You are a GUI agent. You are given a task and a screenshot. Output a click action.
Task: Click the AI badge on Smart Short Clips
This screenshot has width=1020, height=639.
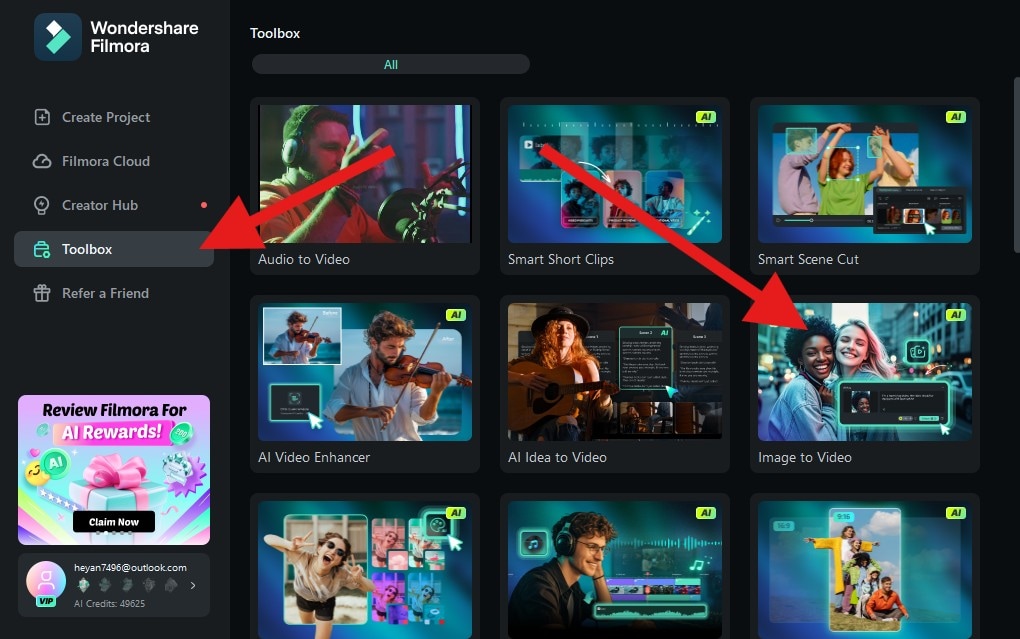[x=706, y=117]
